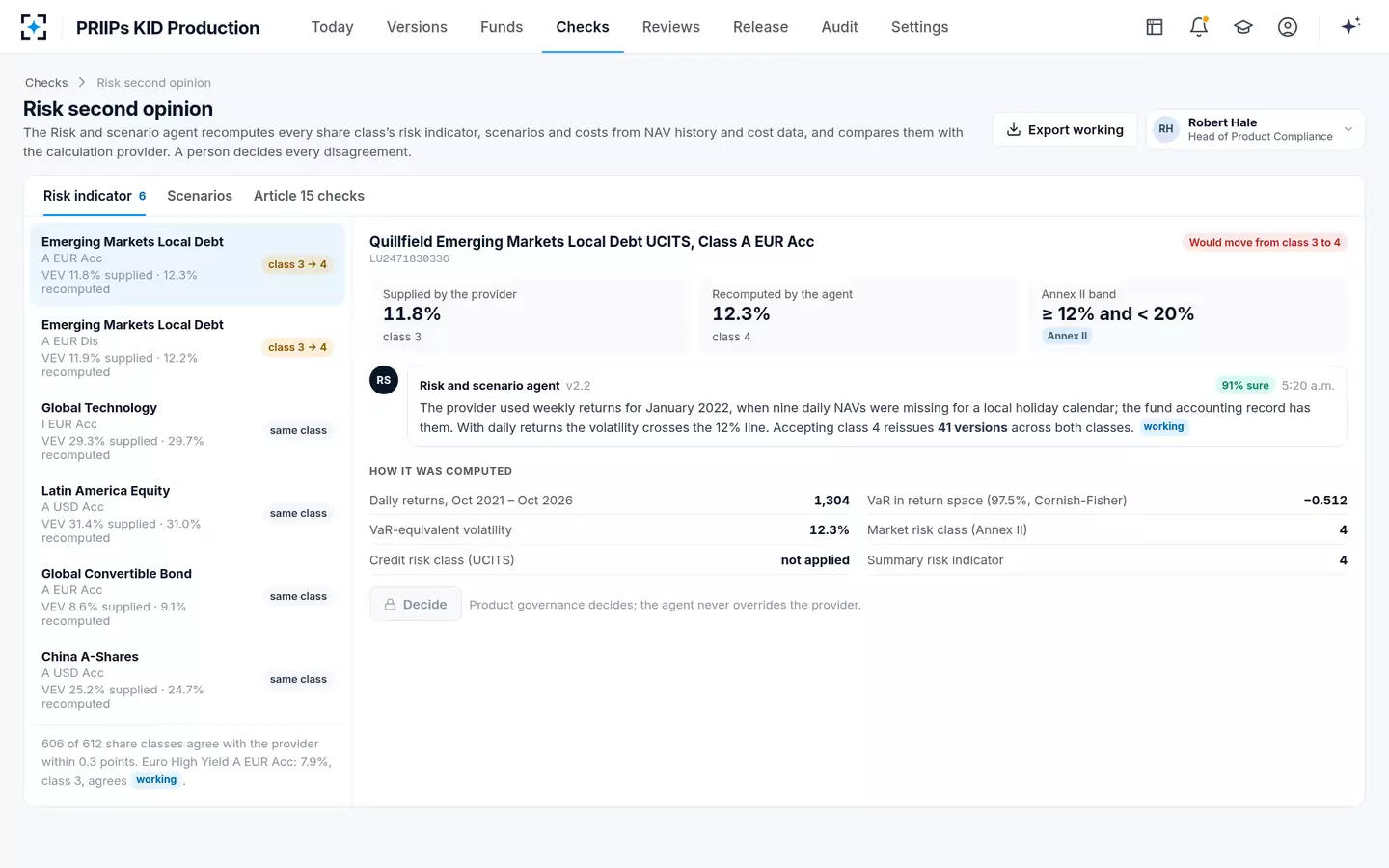Select the Checks menu item
Image resolution: width=1389 pixels, height=868 pixels.
click(x=583, y=27)
